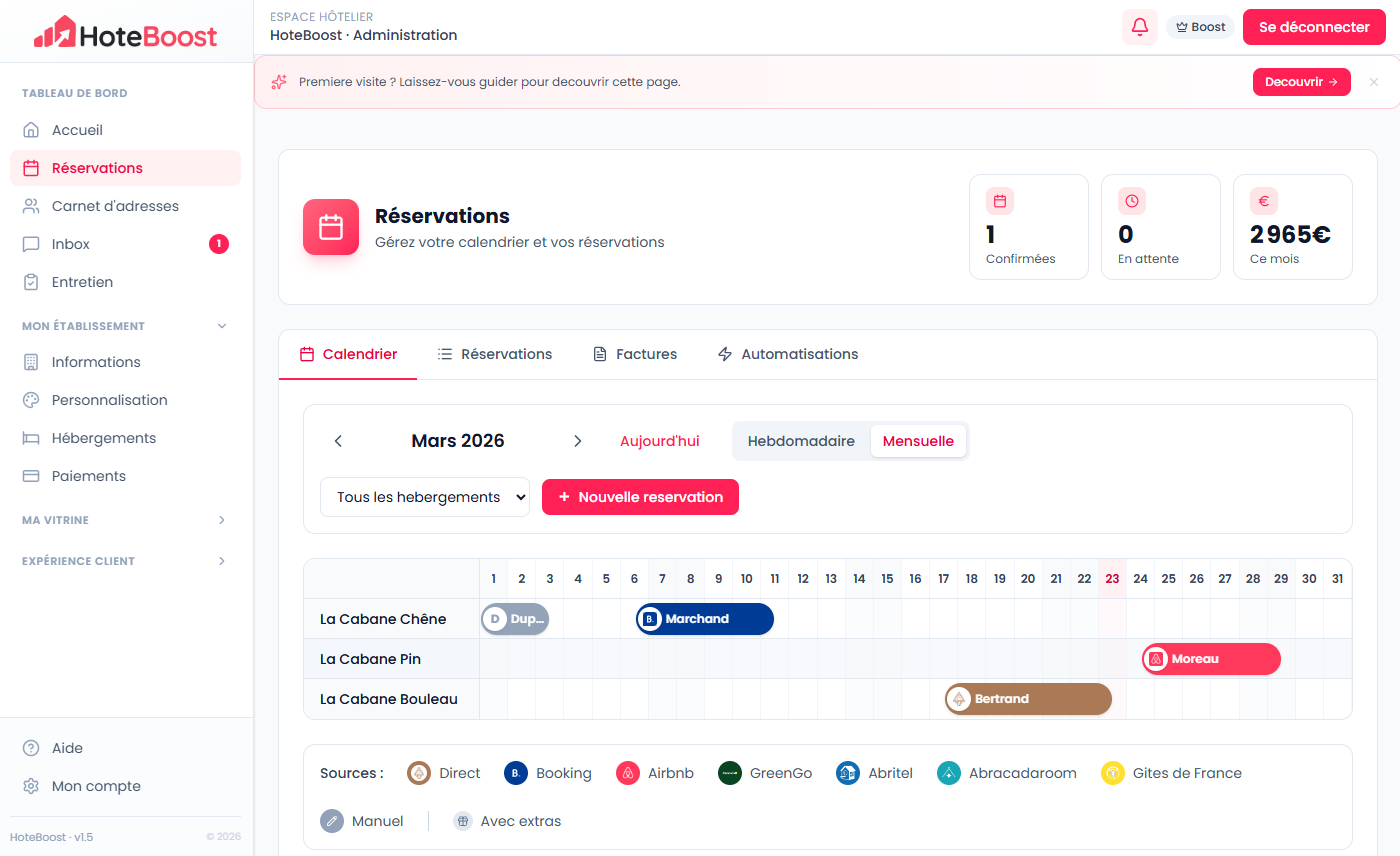Open Carnet d'adresses in the sidebar

point(115,206)
